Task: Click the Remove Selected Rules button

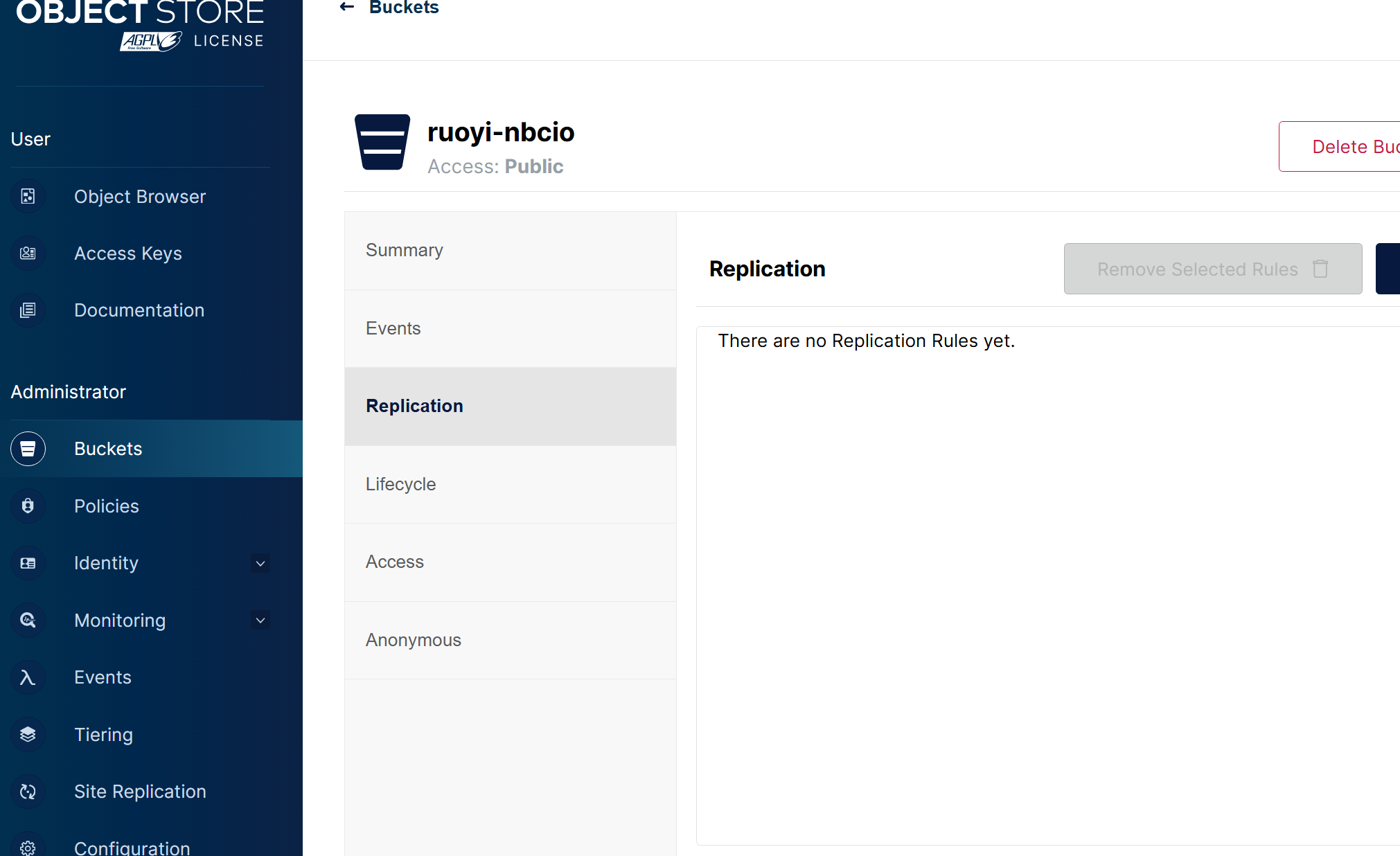Action: [x=1212, y=269]
